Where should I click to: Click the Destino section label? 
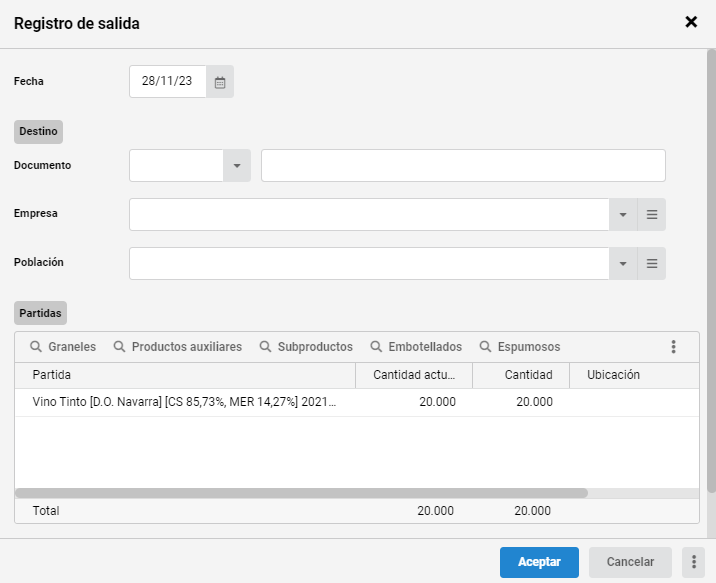point(38,131)
